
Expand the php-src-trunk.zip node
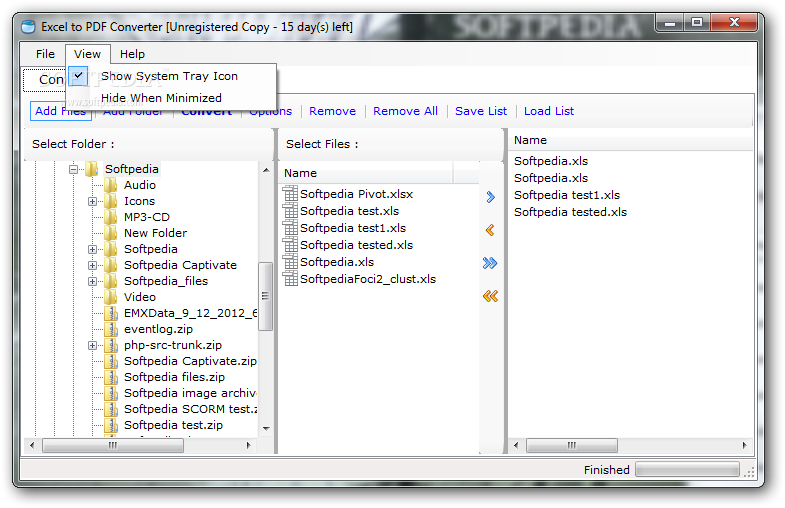[x=92, y=345]
